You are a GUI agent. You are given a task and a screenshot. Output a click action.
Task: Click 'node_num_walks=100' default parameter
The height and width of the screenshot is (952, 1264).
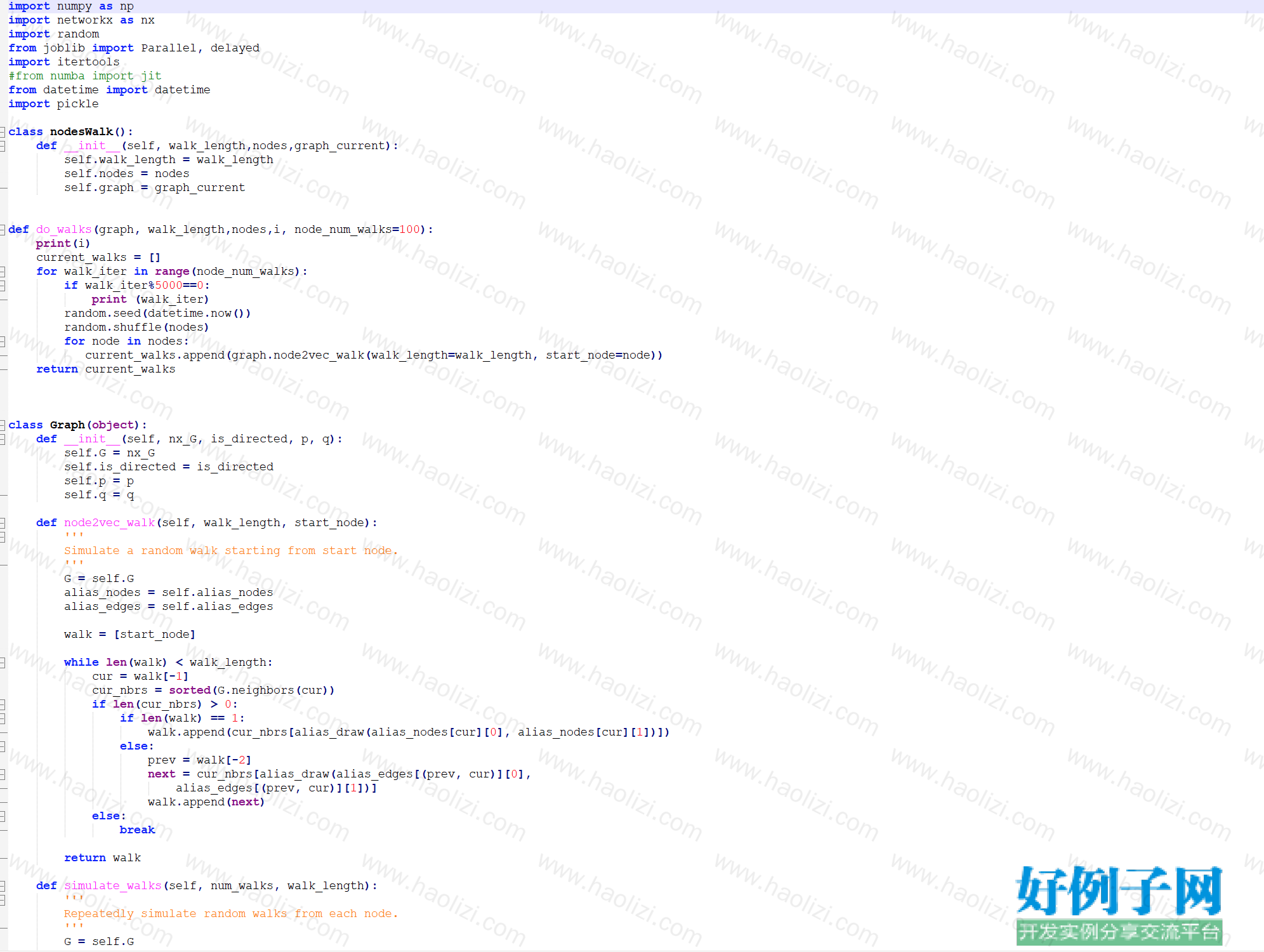tap(357, 230)
